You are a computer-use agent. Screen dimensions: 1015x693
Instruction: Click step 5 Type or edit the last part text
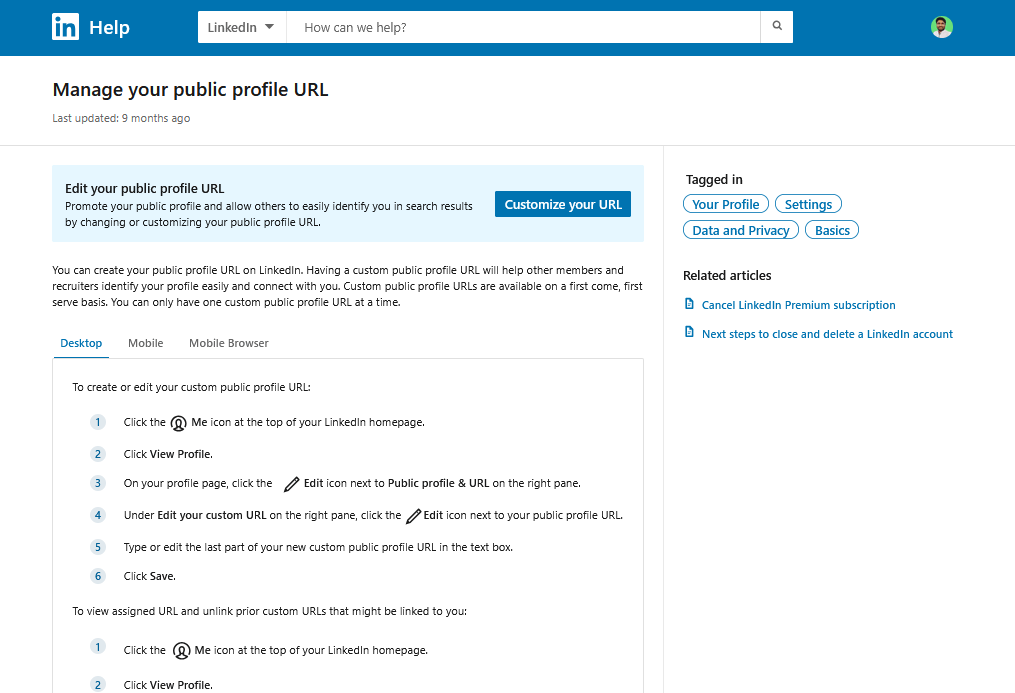[x=318, y=547]
